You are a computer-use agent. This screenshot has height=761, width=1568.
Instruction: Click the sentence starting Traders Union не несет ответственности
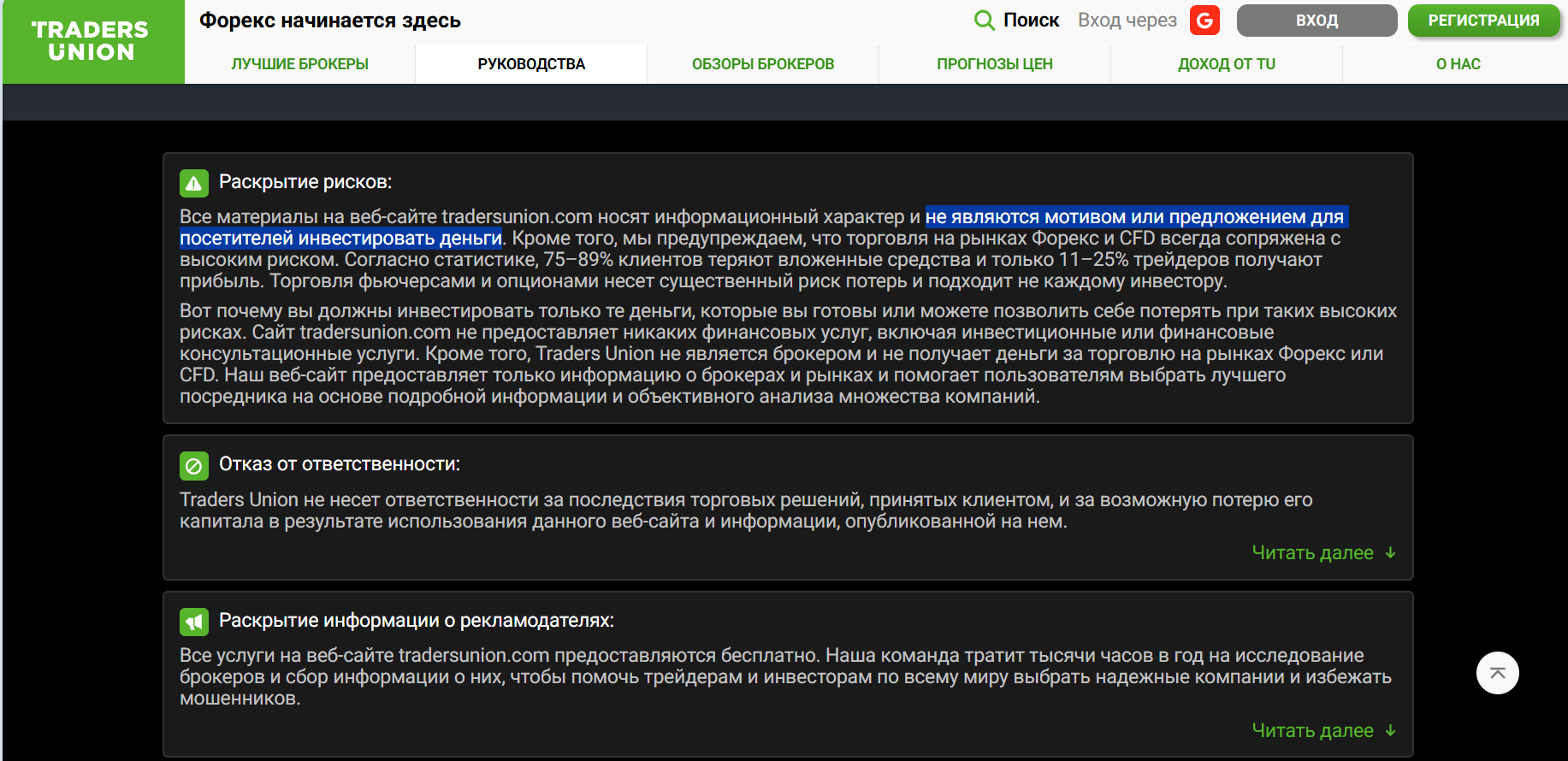click(x=746, y=510)
